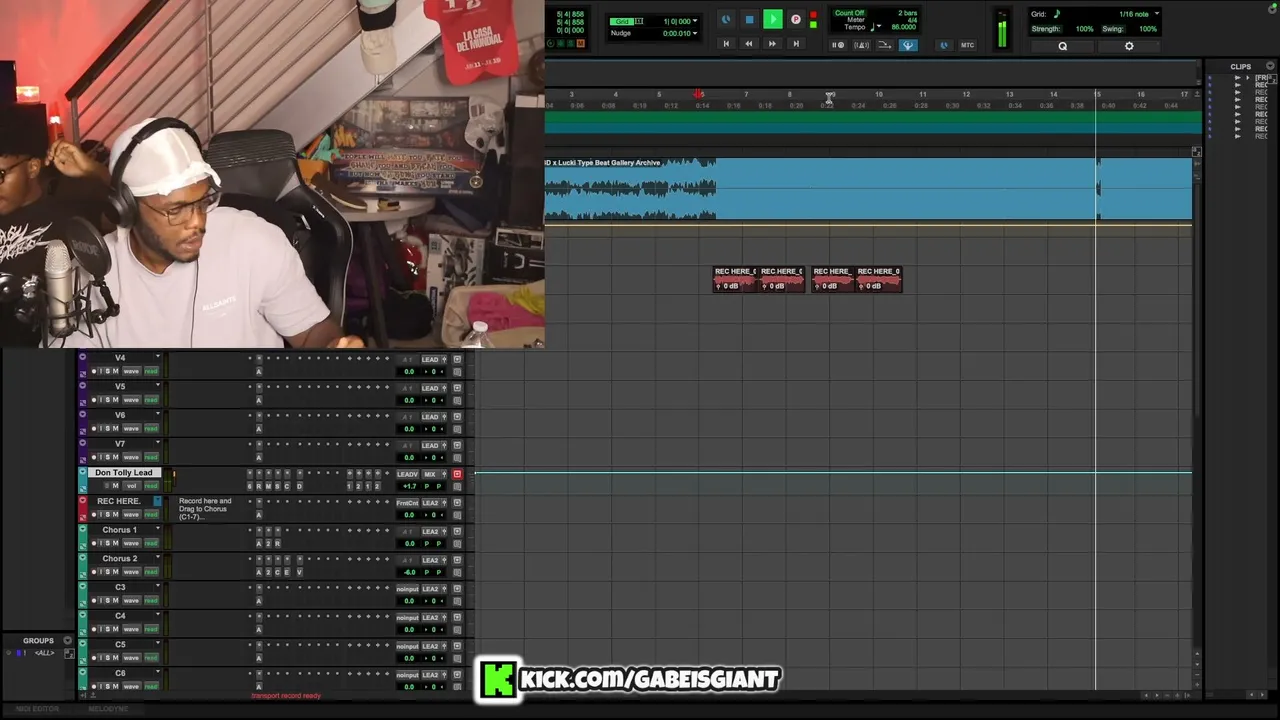
Task: Open the MIDI EDITOR tab
Action: 39,709
